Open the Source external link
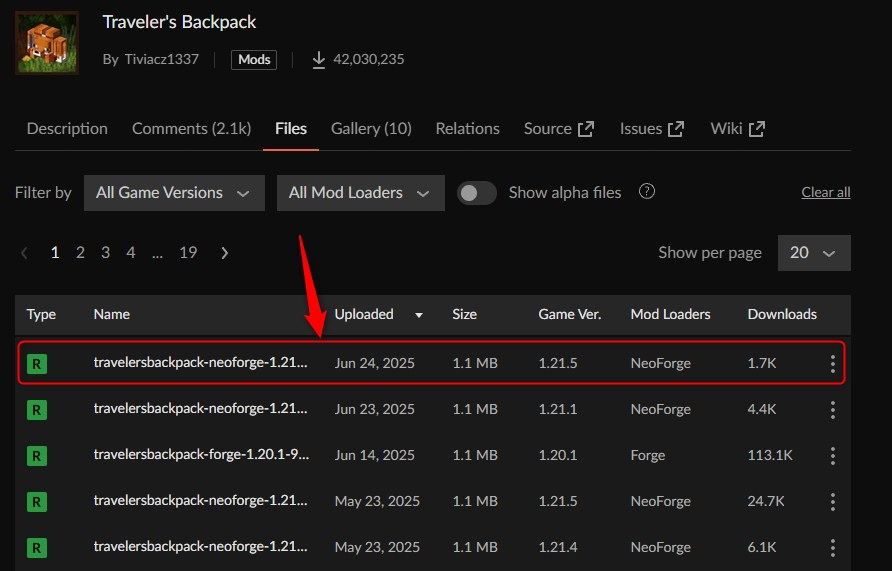The width and height of the screenshot is (892, 571). [x=559, y=129]
